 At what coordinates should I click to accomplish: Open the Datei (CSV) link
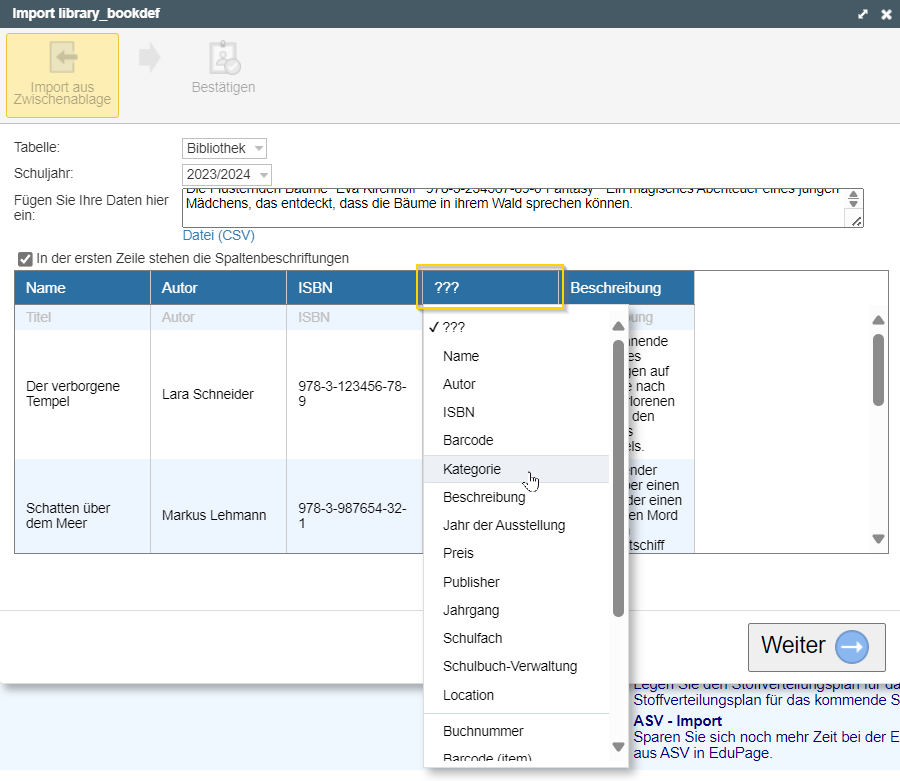[x=218, y=235]
